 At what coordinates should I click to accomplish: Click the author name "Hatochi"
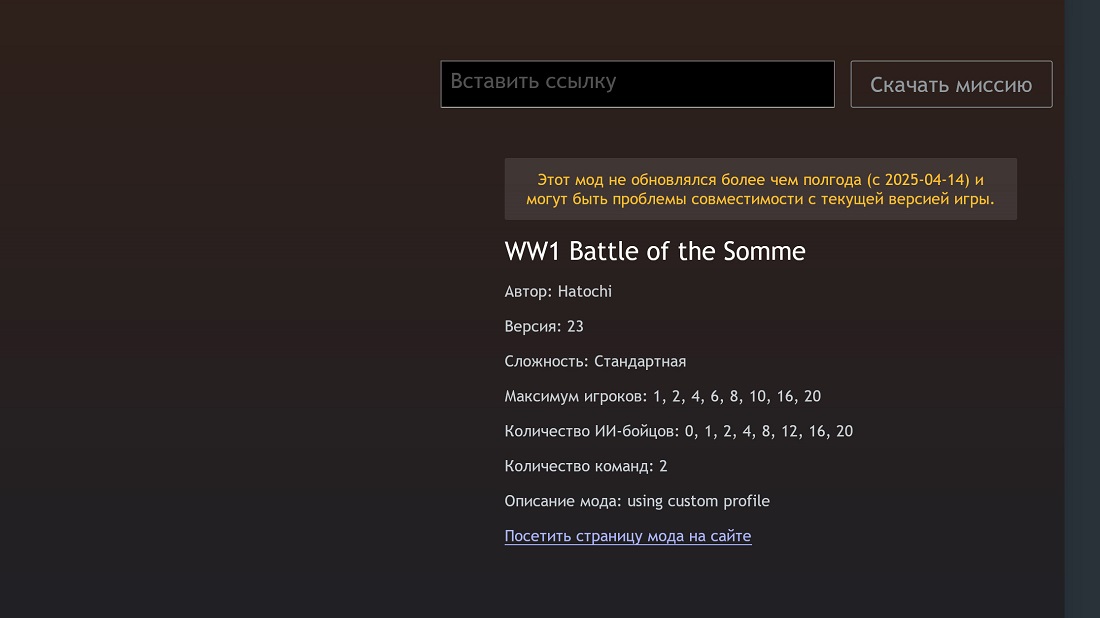tap(584, 292)
